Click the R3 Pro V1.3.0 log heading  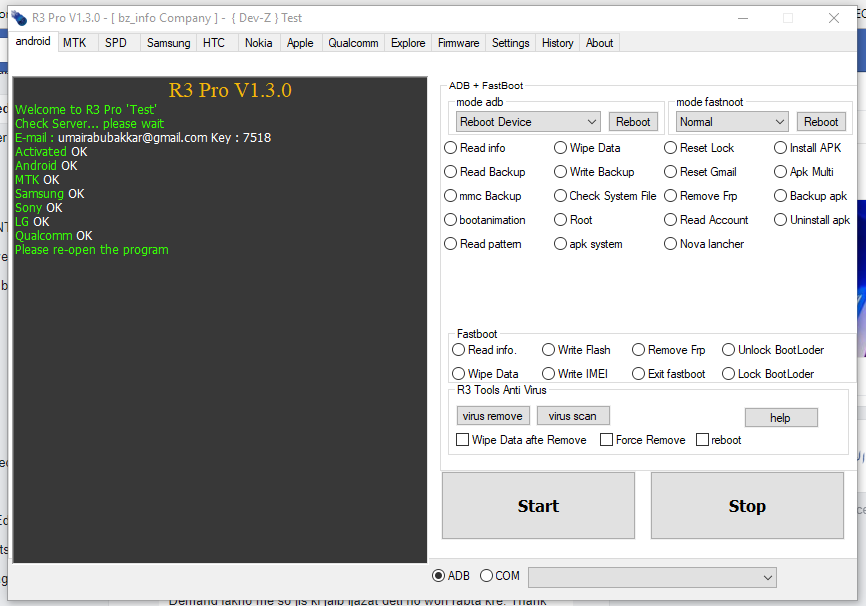click(230, 90)
